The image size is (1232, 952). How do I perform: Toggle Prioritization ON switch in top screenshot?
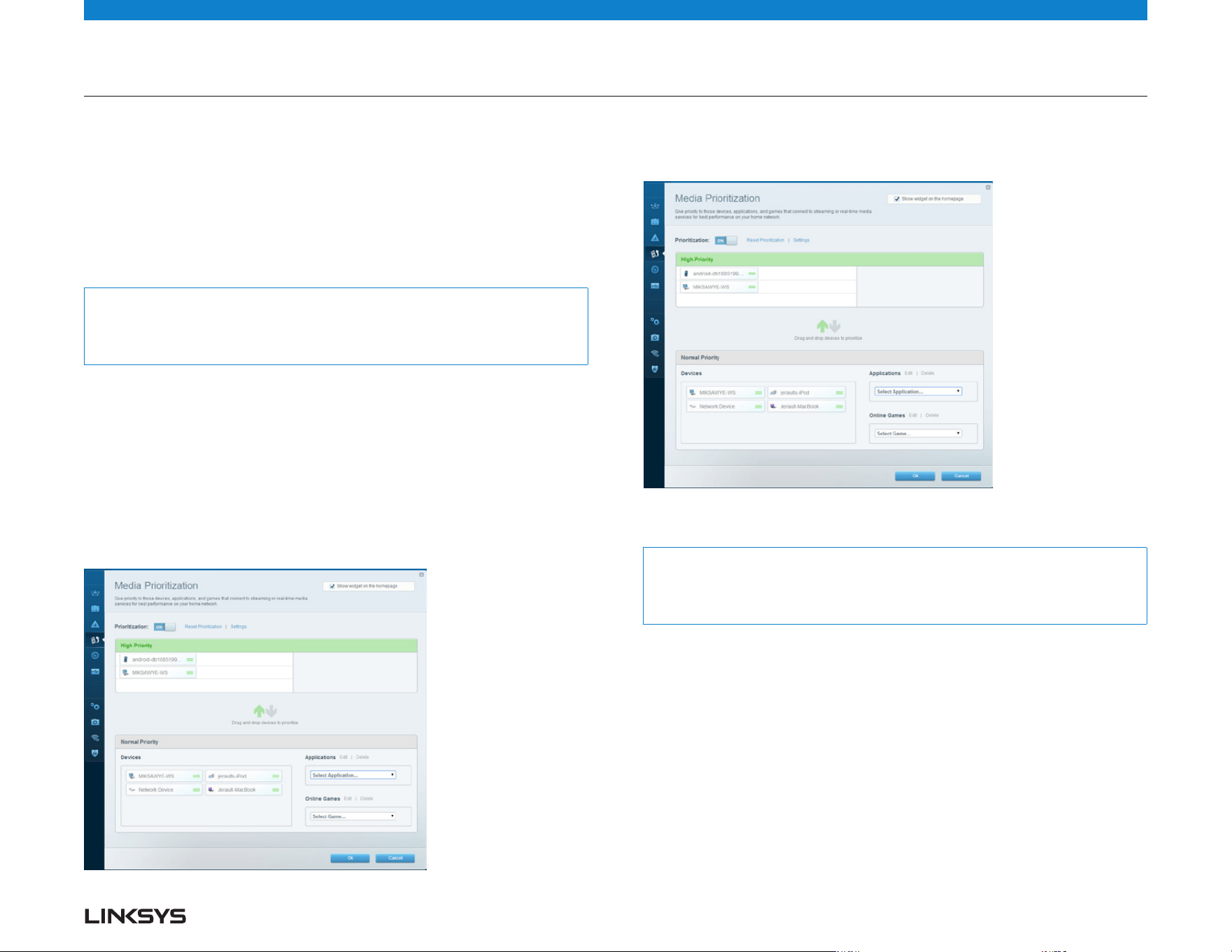725,240
